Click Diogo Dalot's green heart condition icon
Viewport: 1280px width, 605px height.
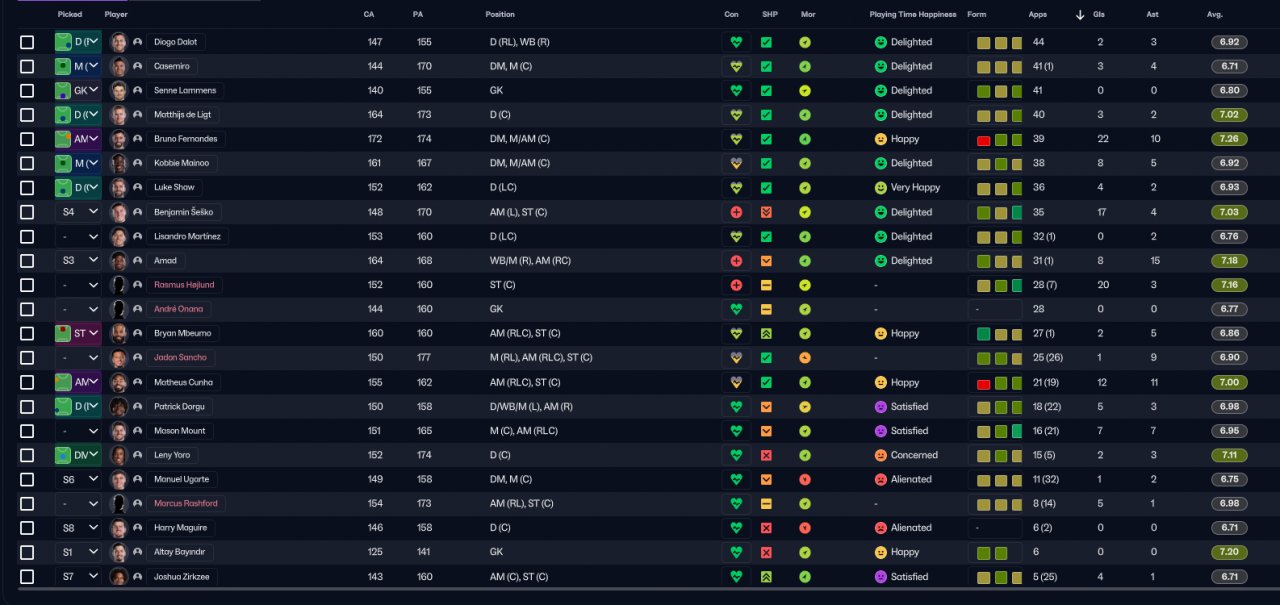tap(737, 42)
